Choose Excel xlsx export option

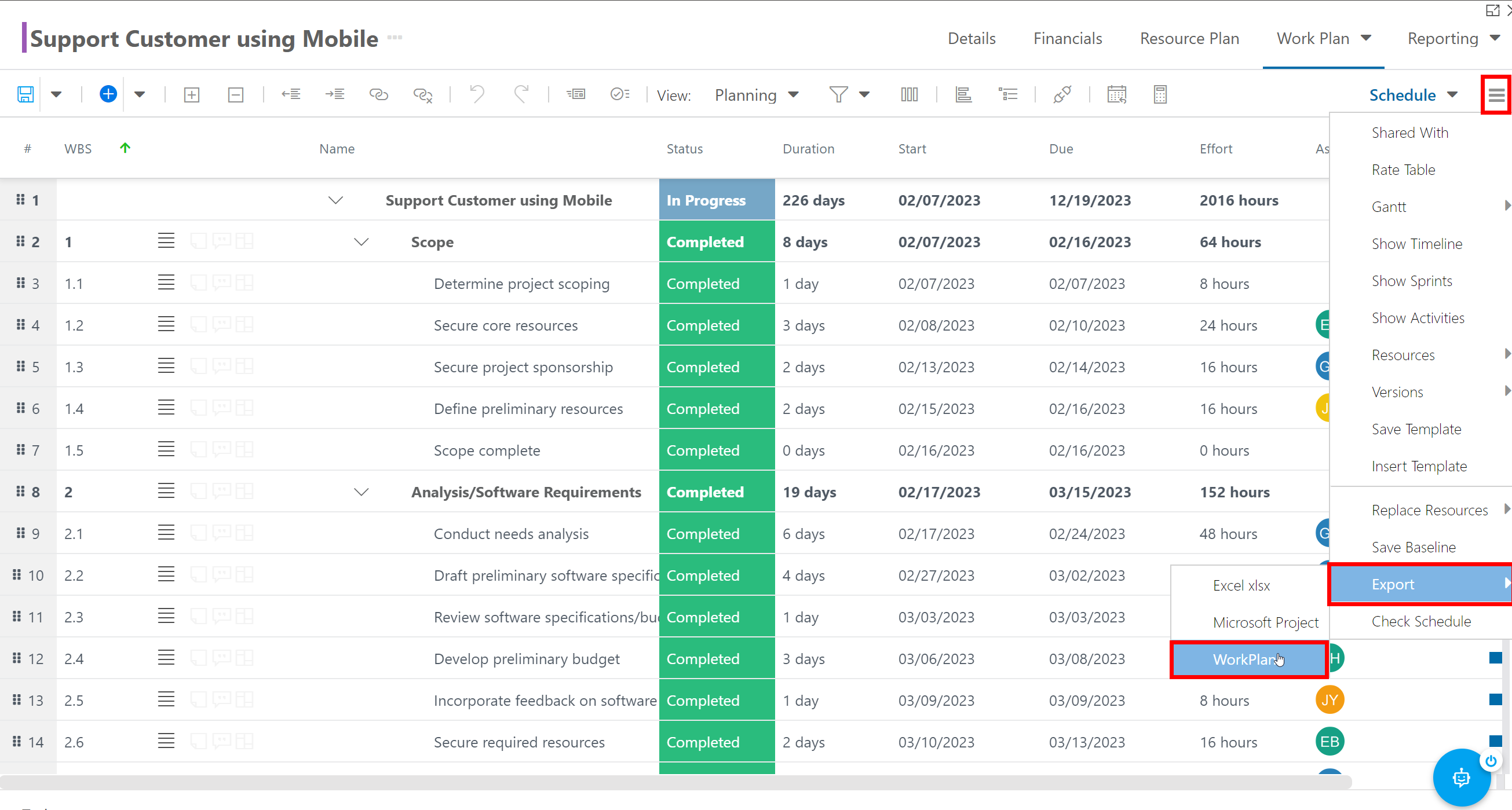[1249, 585]
